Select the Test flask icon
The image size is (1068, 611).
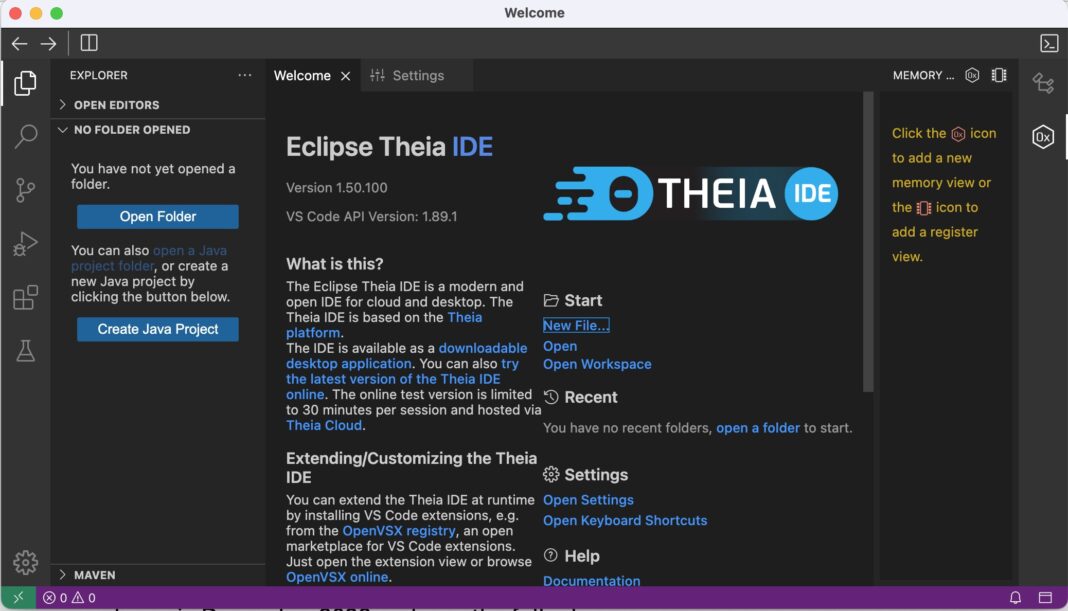pyautogui.click(x=25, y=349)
